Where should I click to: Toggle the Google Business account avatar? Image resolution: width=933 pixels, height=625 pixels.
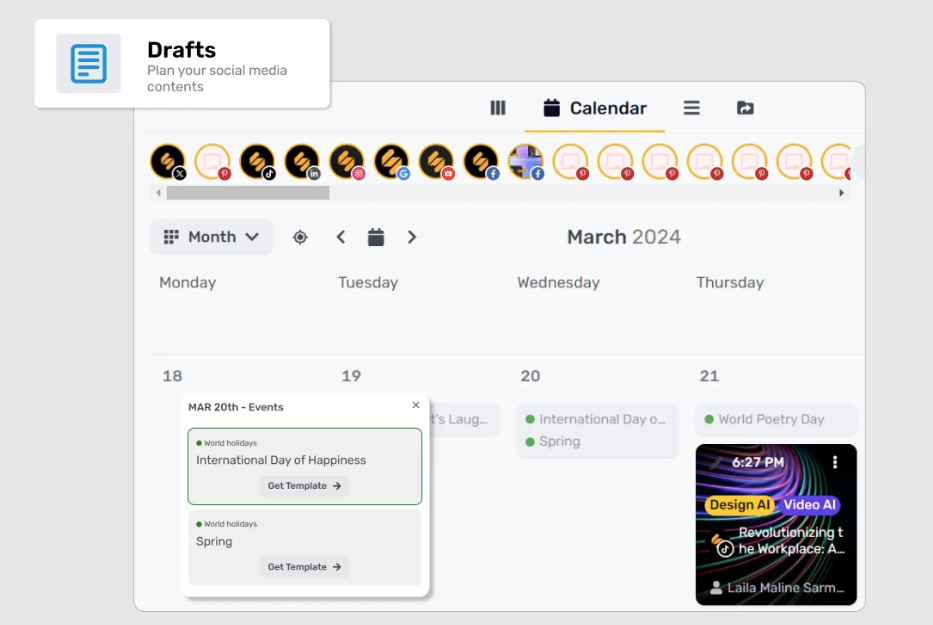[x=392, y=161]
